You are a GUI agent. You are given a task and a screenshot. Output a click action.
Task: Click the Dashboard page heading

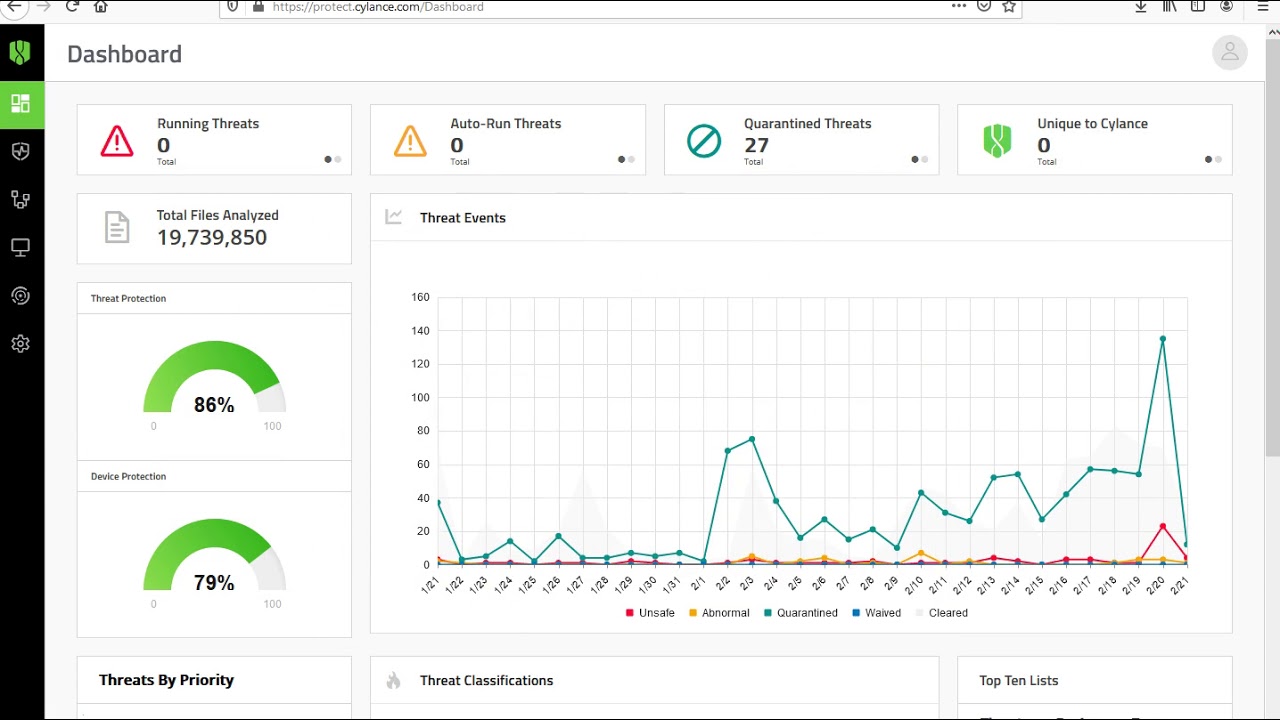(124, 54)
